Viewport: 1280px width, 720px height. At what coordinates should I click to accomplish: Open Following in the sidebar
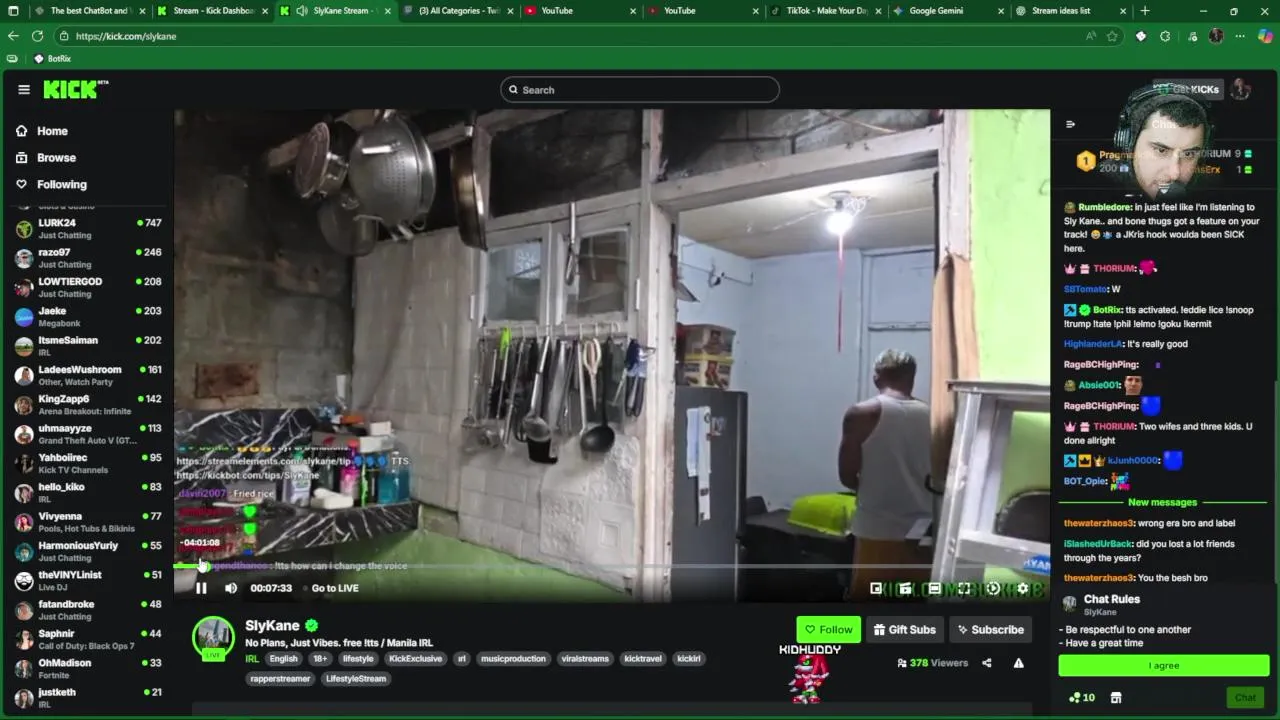[51, 184]
